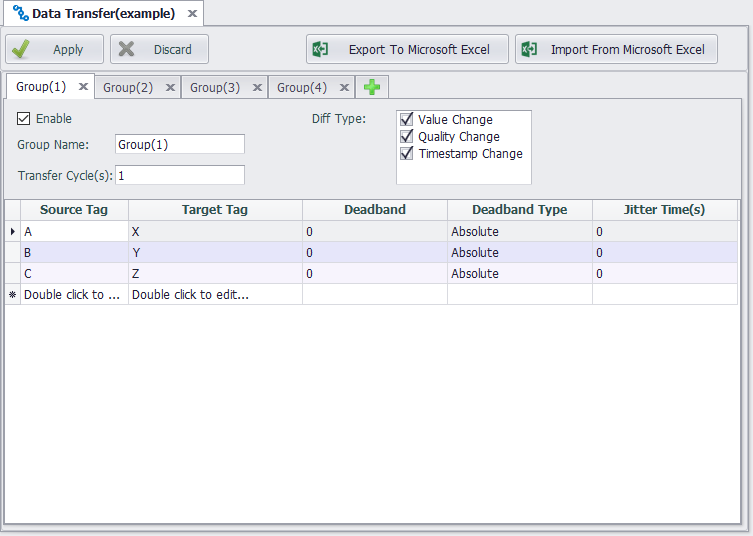The height and width of the screenshot is (536, 753).
Task: Close the Data Transfer(example) document tab
Action: click(192, 14)
